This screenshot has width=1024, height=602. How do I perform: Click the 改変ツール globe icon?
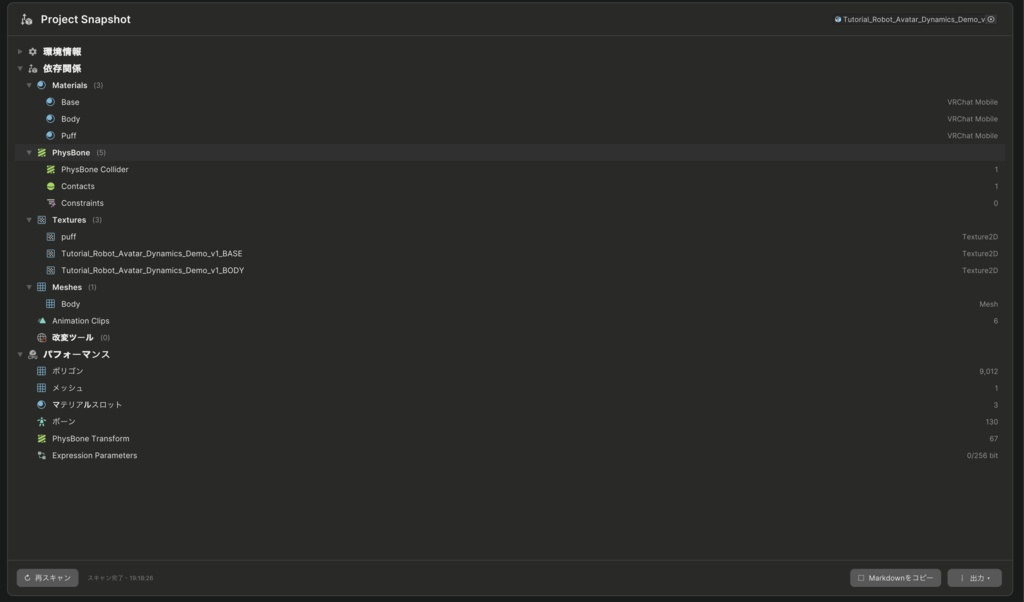tap(41, 338)
